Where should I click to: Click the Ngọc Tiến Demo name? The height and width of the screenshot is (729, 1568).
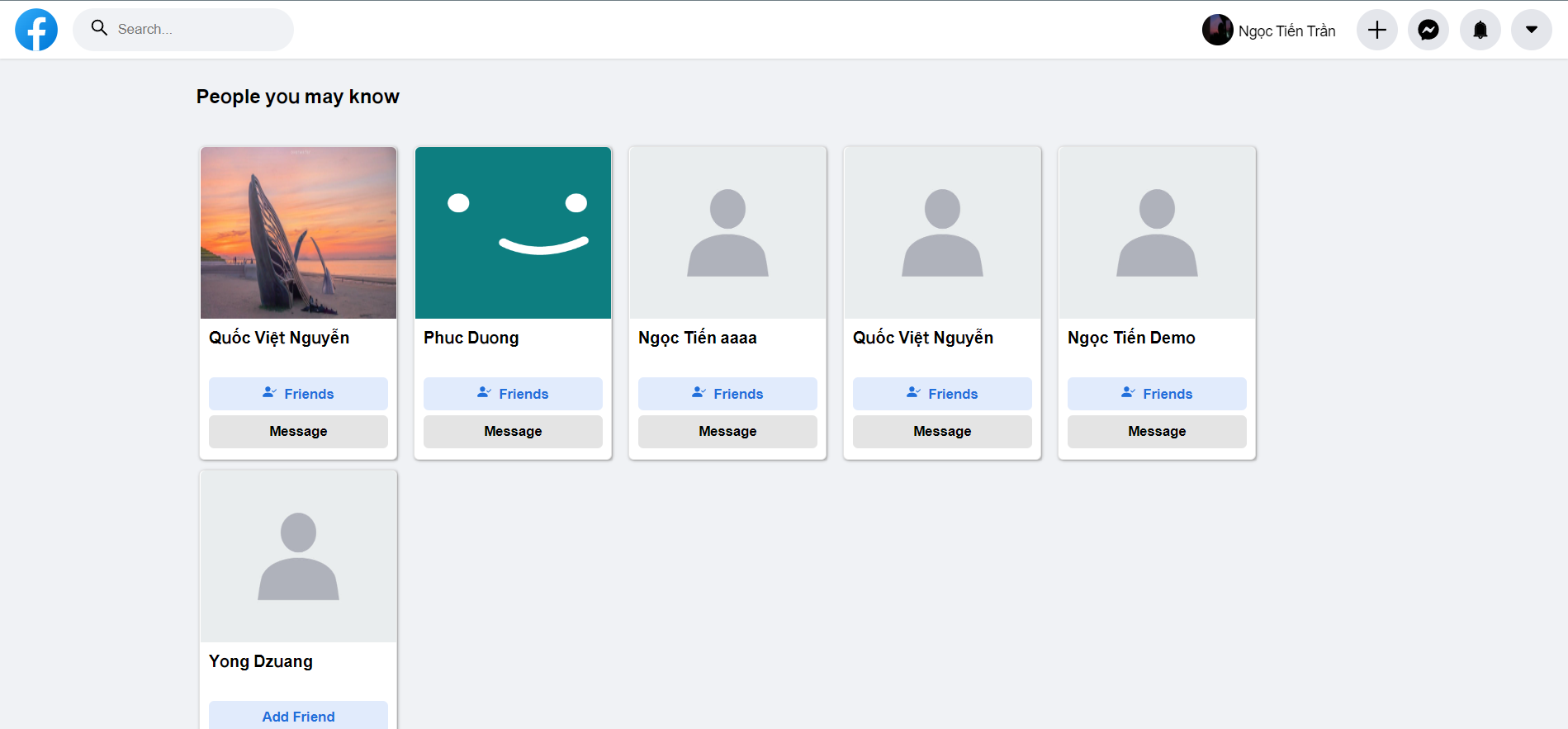(x=1131, y=338)
